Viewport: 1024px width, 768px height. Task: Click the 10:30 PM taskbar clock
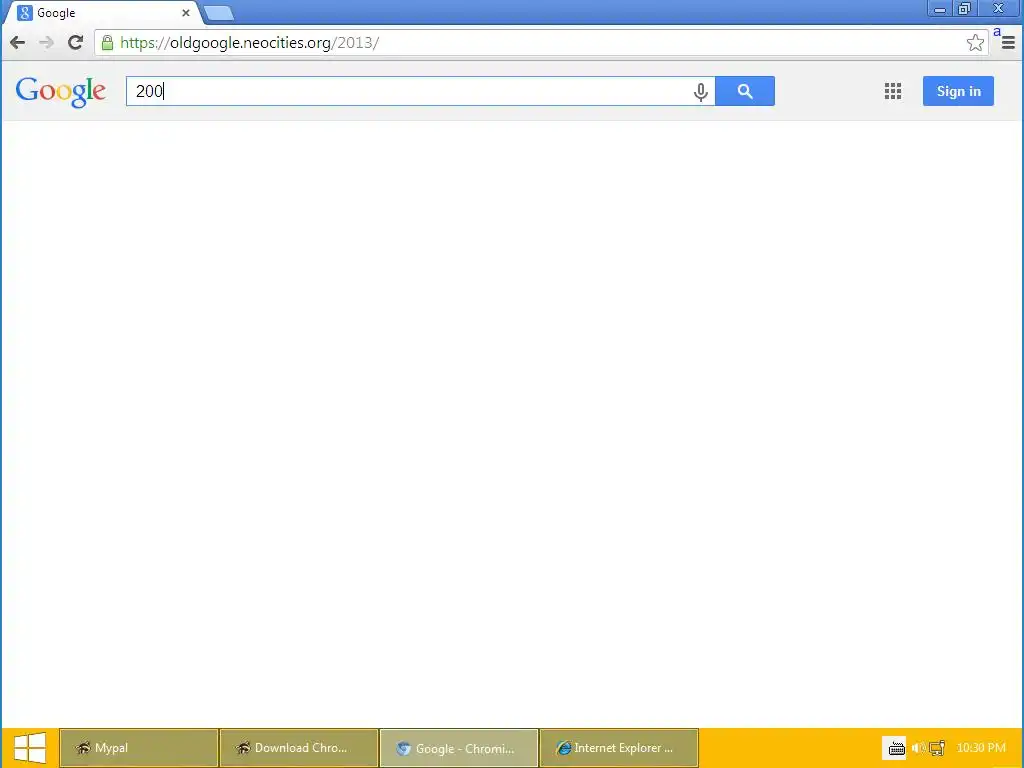pos(981,748)
